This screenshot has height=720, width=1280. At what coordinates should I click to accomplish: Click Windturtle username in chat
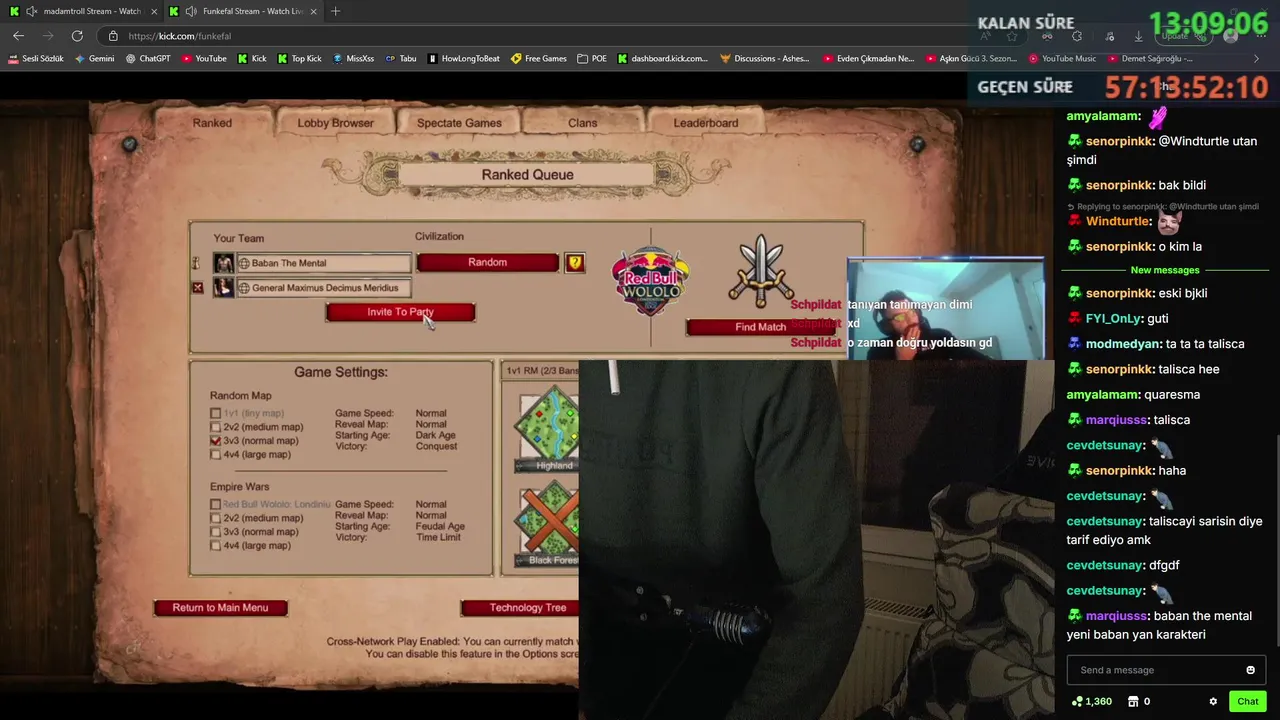1118,222
